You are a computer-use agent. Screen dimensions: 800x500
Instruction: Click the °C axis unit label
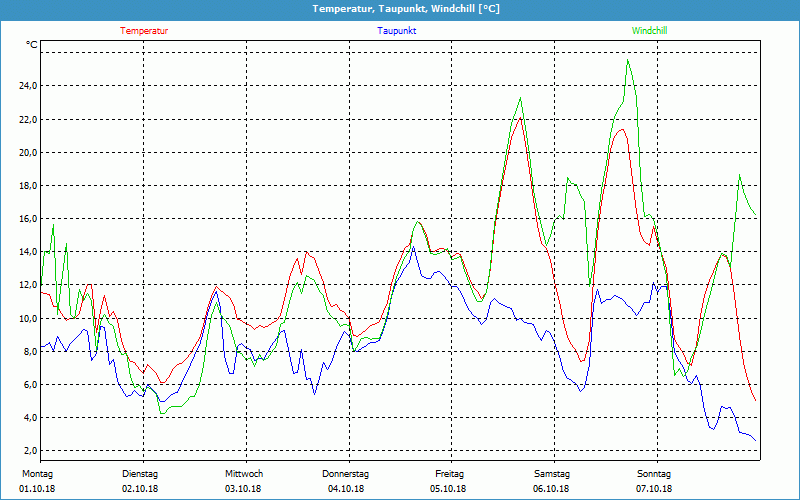click(32, 45)
